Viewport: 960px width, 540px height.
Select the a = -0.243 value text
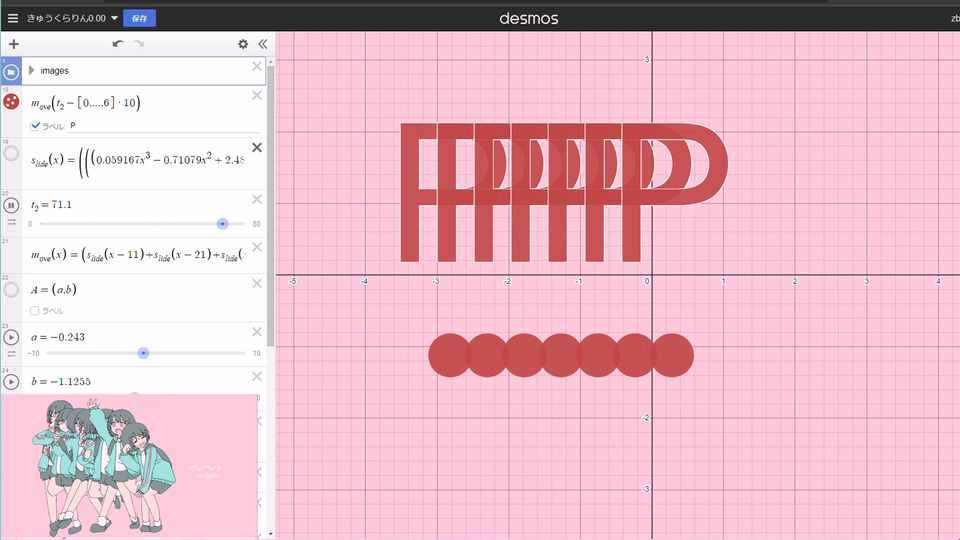click(58, 337)
